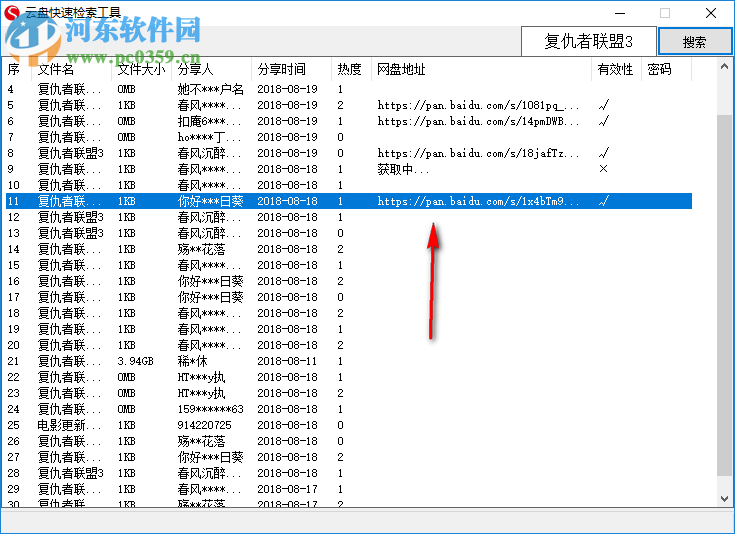Sort by the 分享人 column header
Image resolution: width=735 pixels, height=534 pixels.
coord(211,69)
